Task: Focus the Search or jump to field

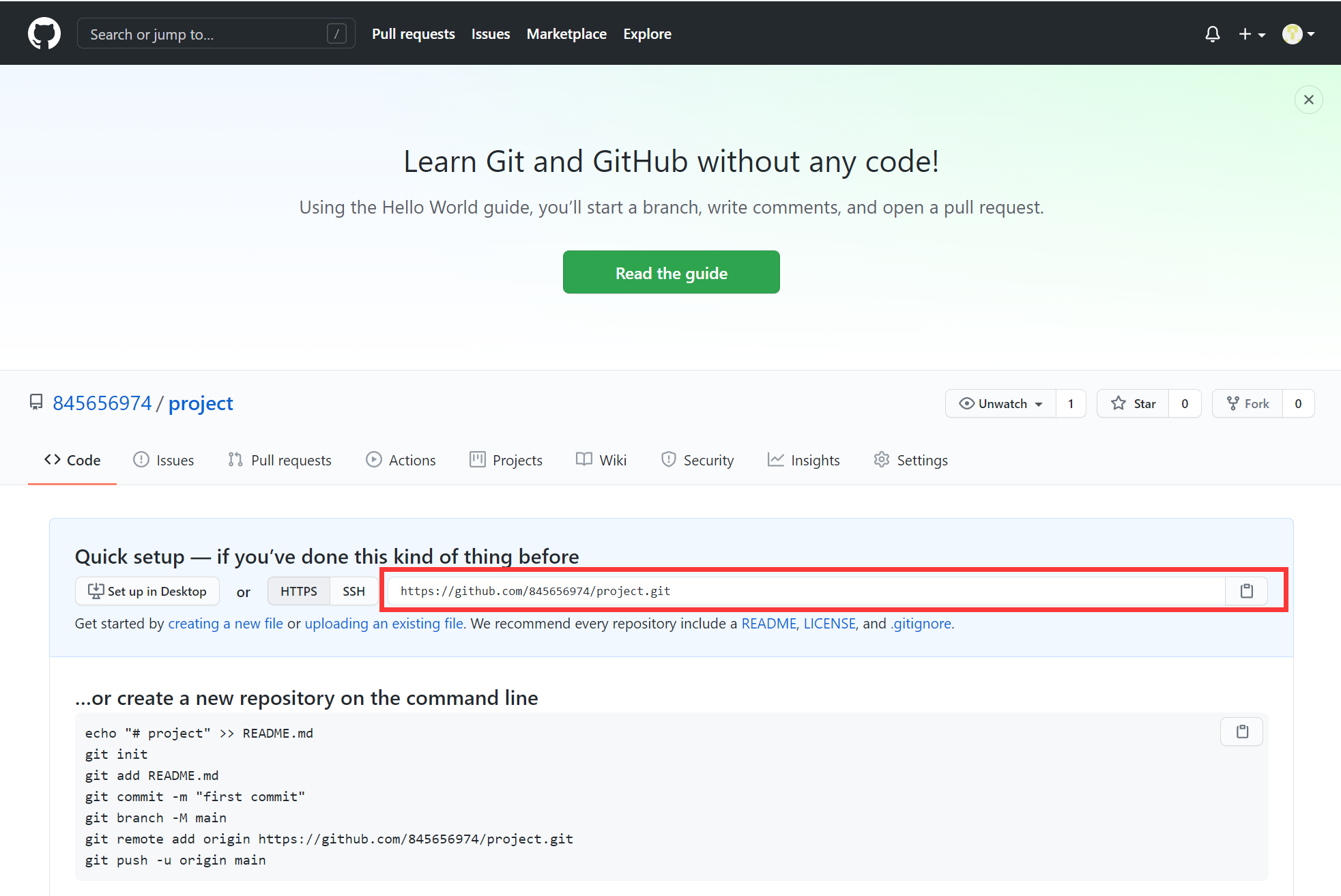Action: pos(205,34)
